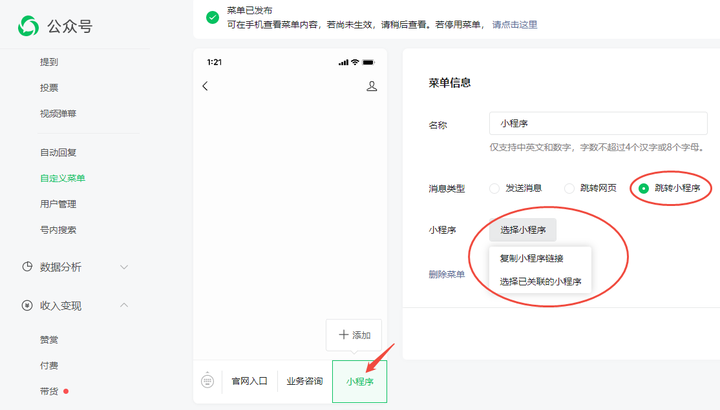The width and height of the screenshot is (720, 410).
Task: Open 付费 under 收入变现
Action: tap(49, 365)
